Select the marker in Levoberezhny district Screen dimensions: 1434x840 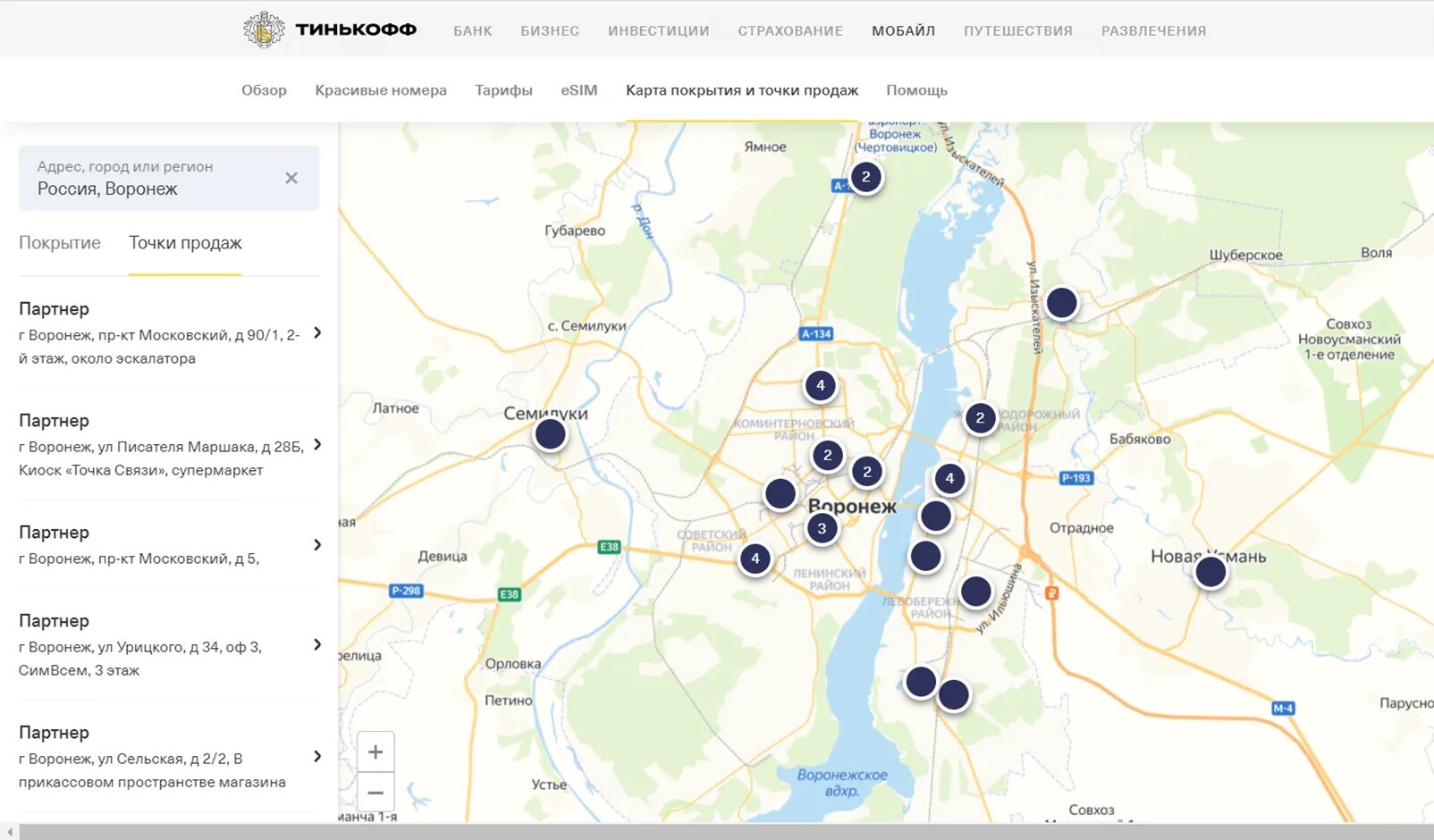click(x=975, y=591)
